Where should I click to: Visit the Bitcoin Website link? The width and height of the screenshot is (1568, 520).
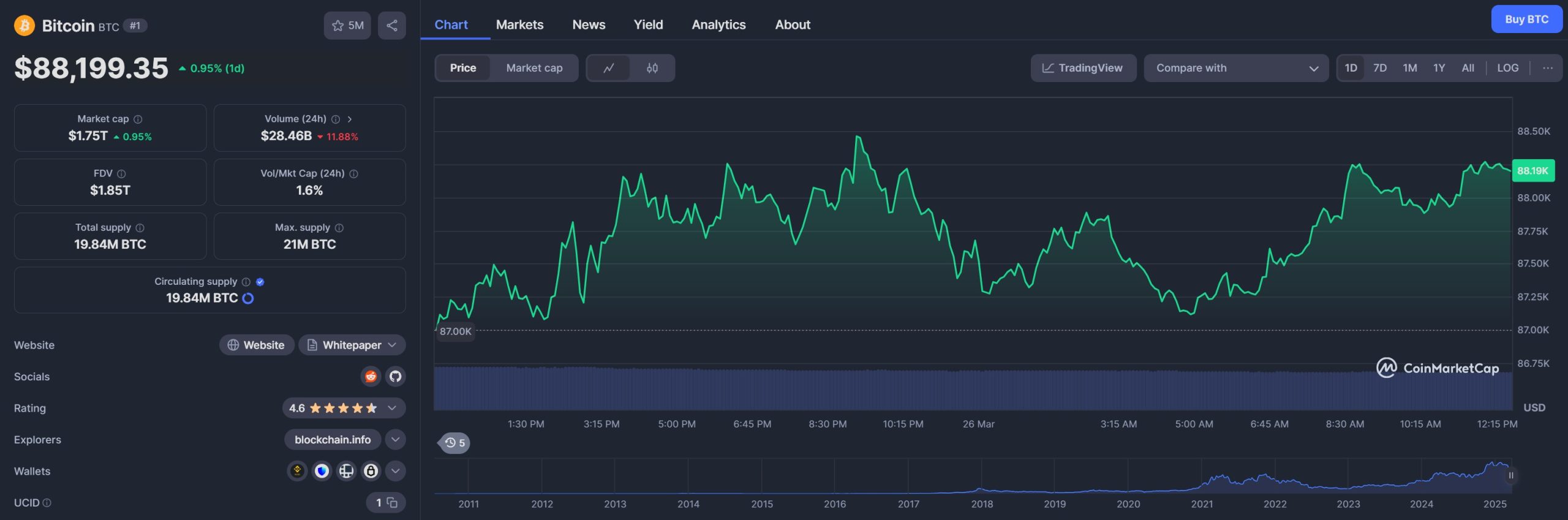tap(257, 345)
